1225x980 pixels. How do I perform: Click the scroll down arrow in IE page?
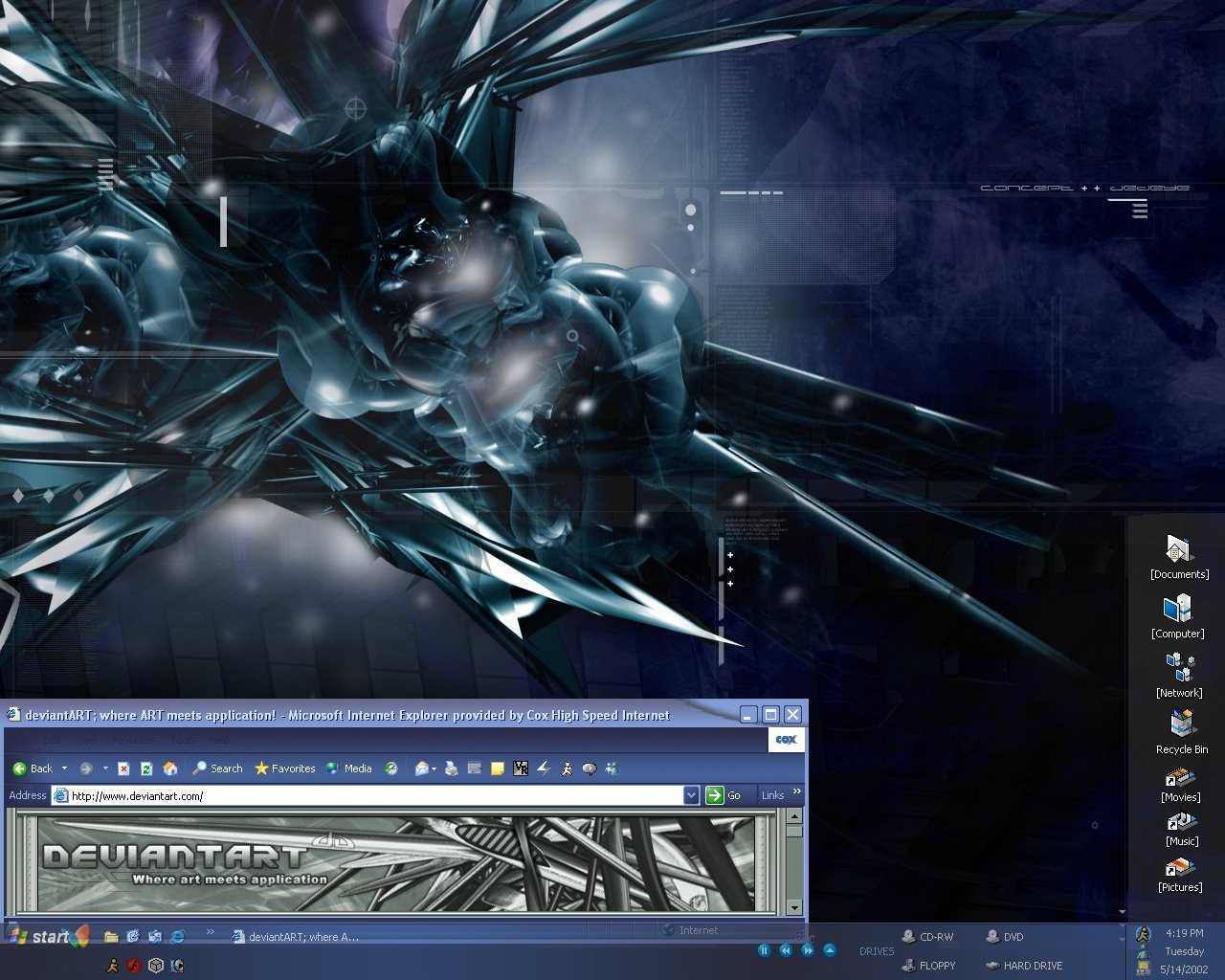(793, 907)
